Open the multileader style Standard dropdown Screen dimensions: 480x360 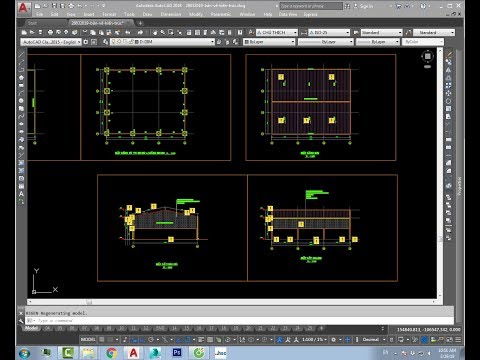coord(434,32)
